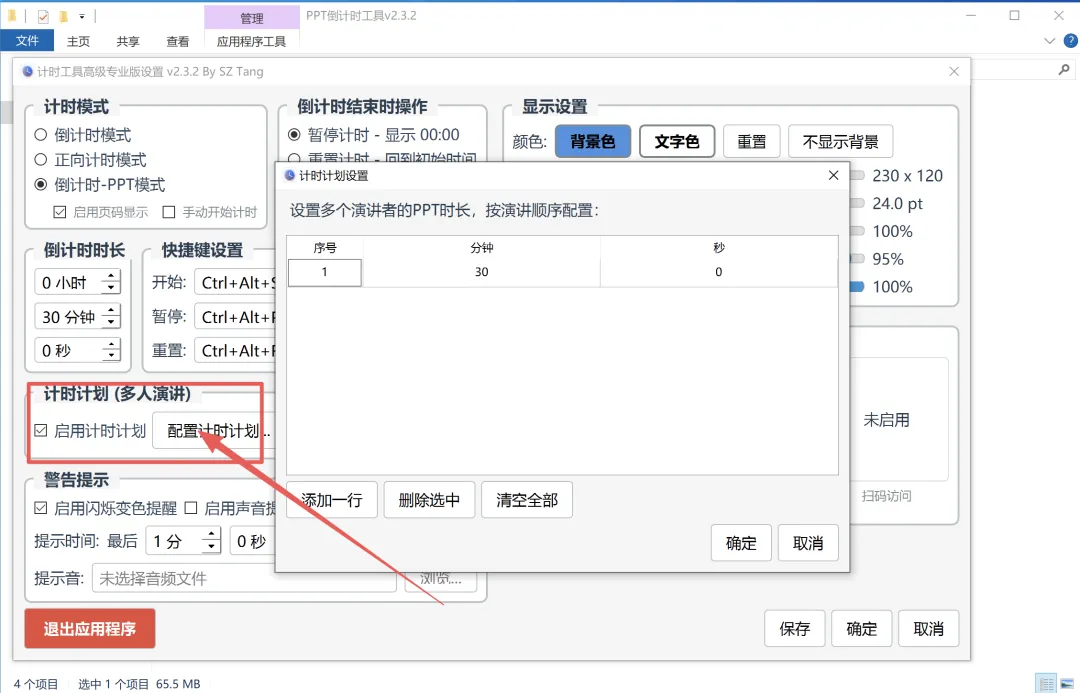Select row 1 in 序号 column
This screenshot has height=693, width=1080.
[324, 272]
